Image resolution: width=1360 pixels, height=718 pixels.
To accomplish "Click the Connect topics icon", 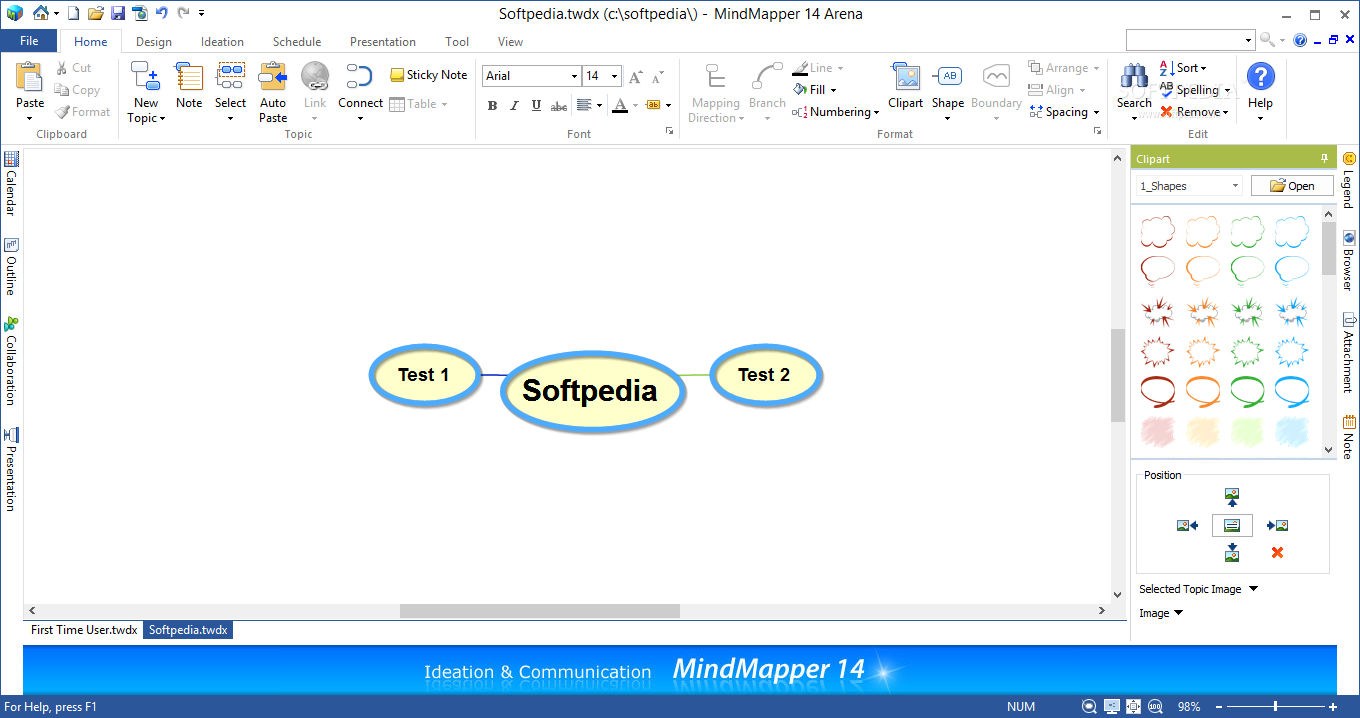I will [360, 77].
